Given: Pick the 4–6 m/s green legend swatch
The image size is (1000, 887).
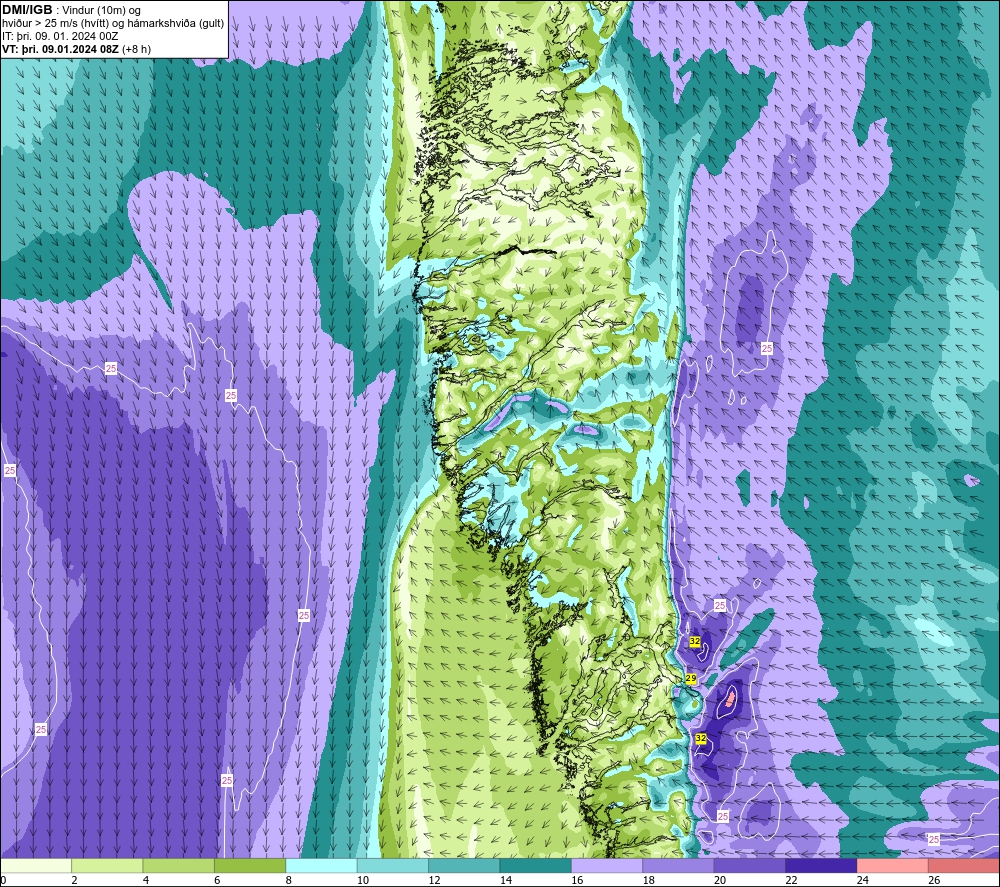Looking at the screenshot, I should [179, 865].
